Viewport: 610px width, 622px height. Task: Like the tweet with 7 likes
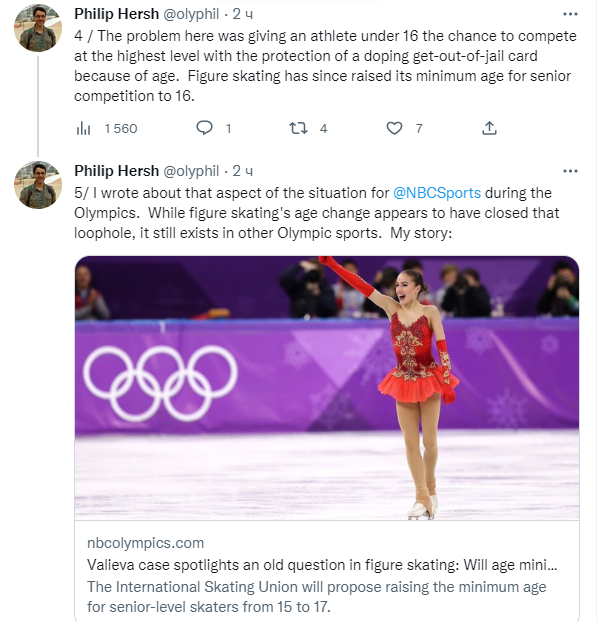(x=394, y=128)
